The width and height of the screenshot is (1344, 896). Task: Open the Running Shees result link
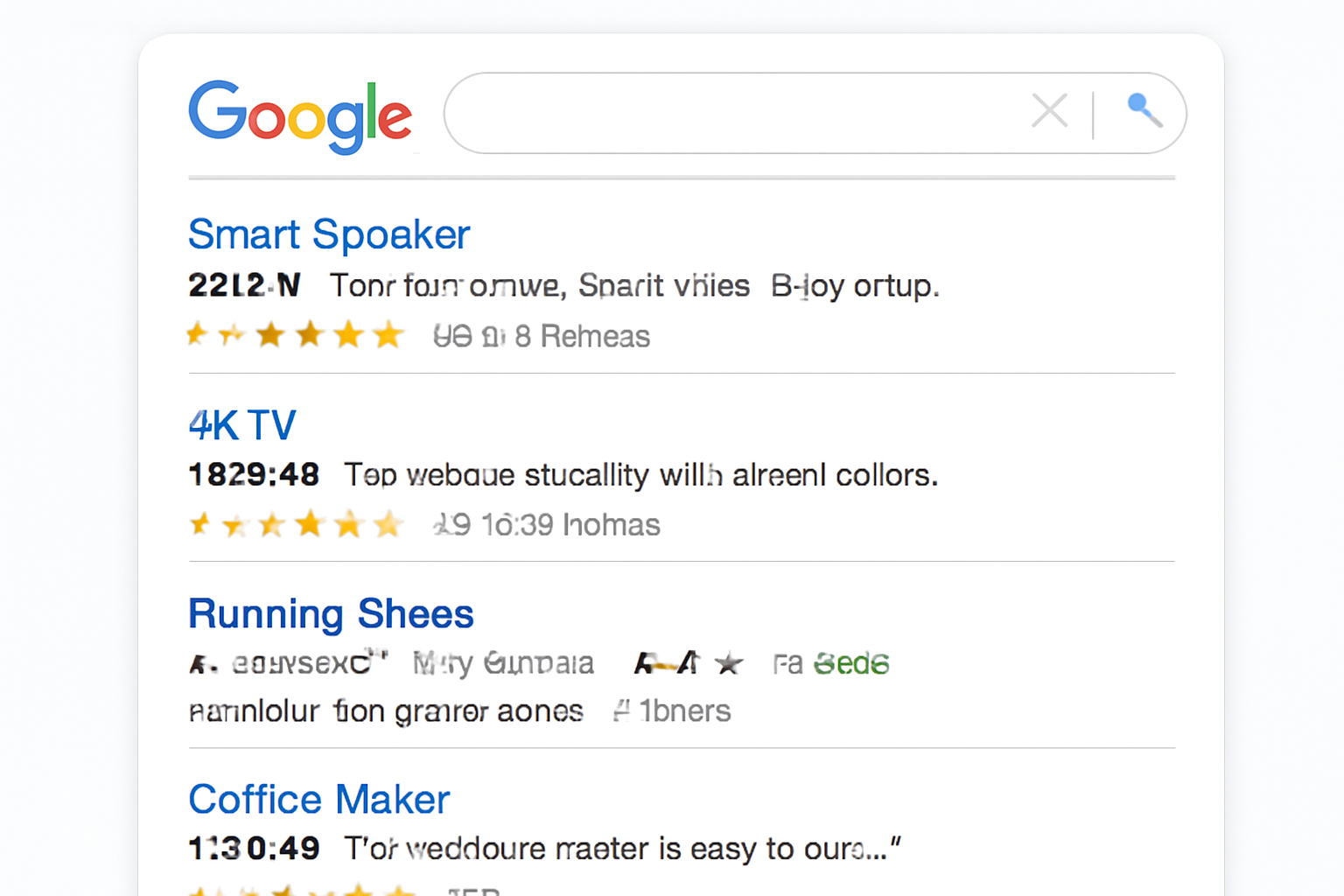tap(331, 614)
